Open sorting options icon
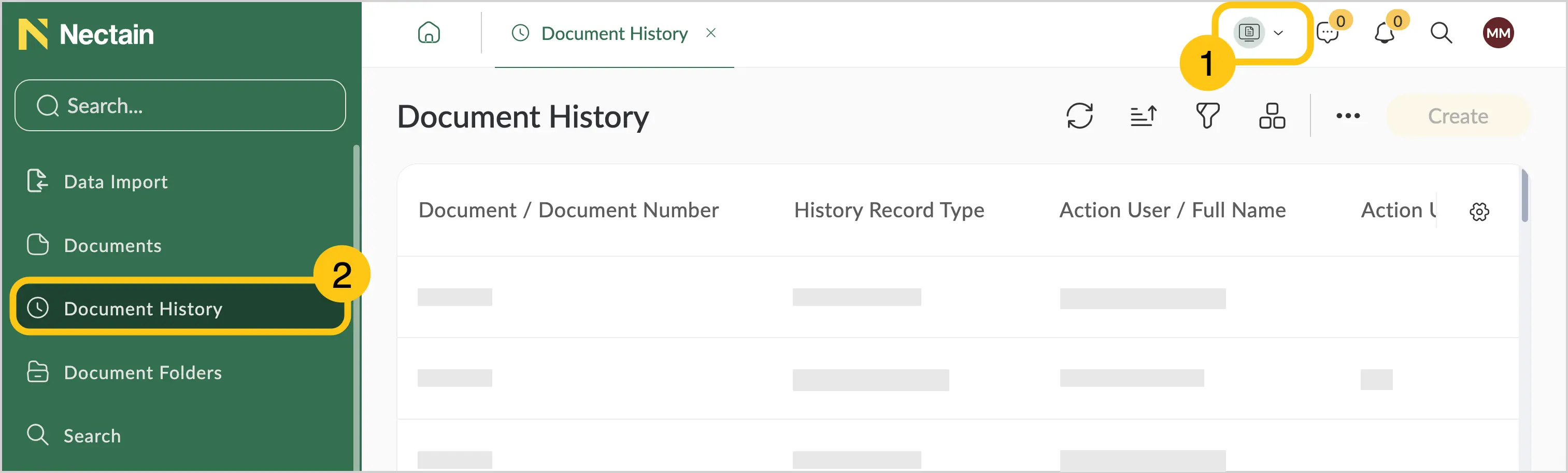Viewport: 1568px width, 473px height. pyautogui.click(x=1143, y=116)
